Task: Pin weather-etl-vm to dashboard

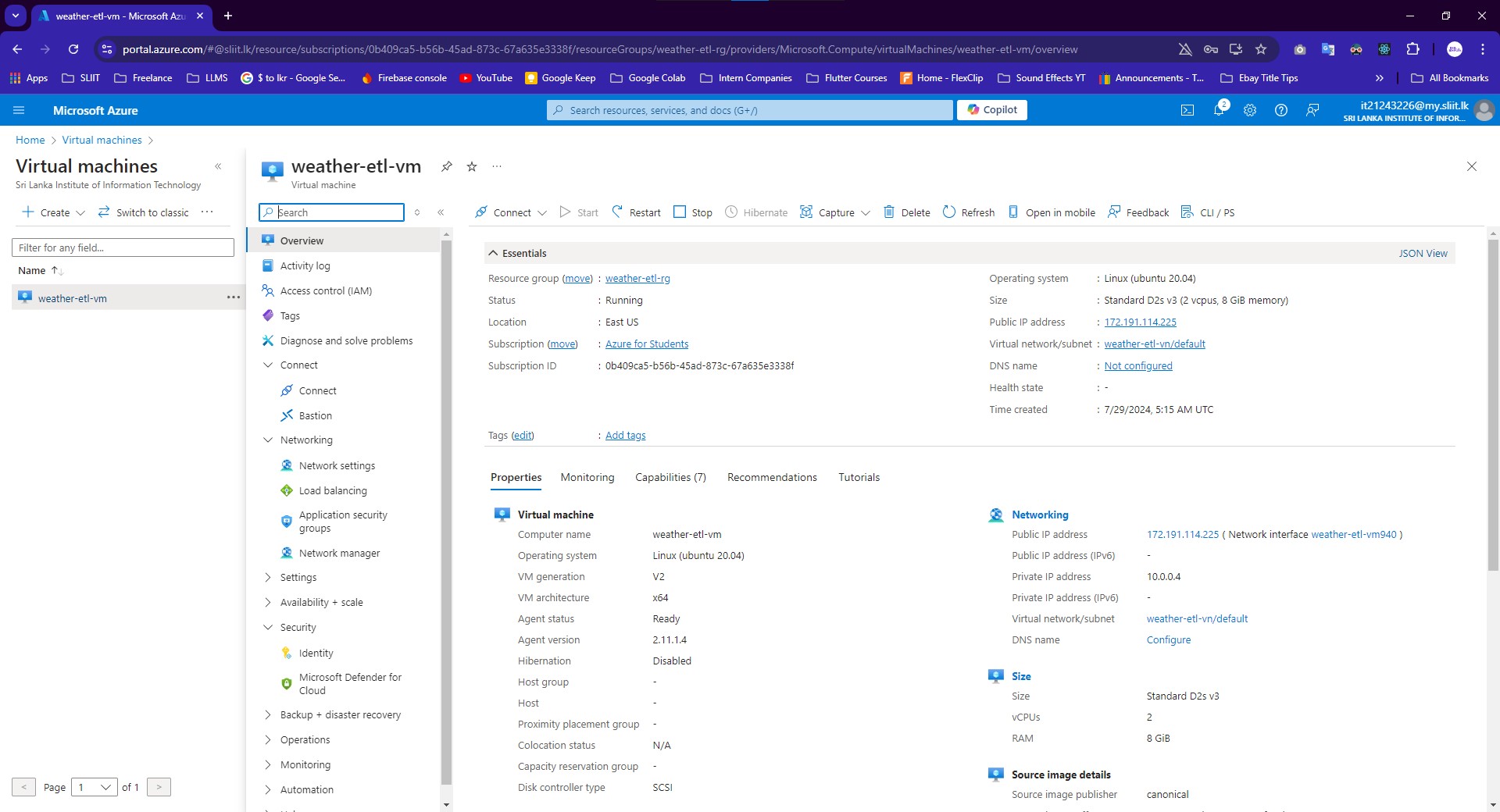Action: (x=447, y=166)
